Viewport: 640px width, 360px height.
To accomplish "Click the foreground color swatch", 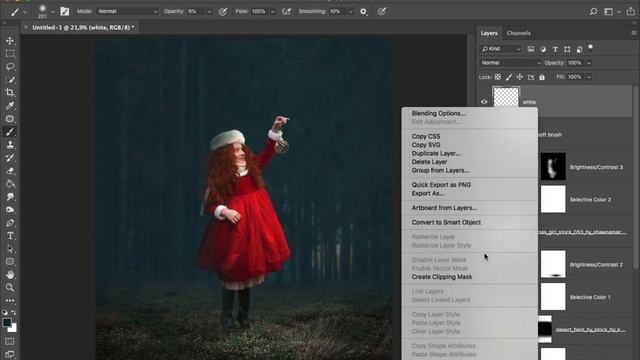I will pyautogui.click(x=7, y=322).
